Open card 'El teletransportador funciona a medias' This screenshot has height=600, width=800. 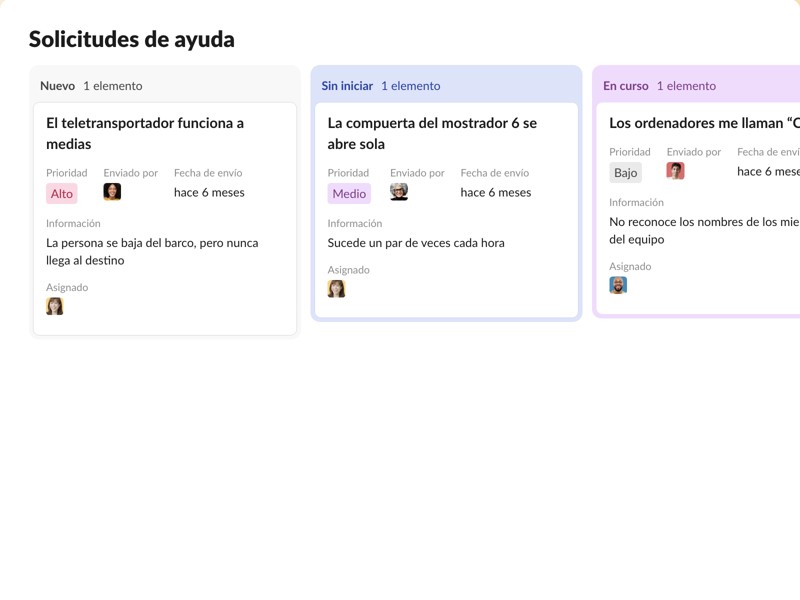[x=145, y=133]
